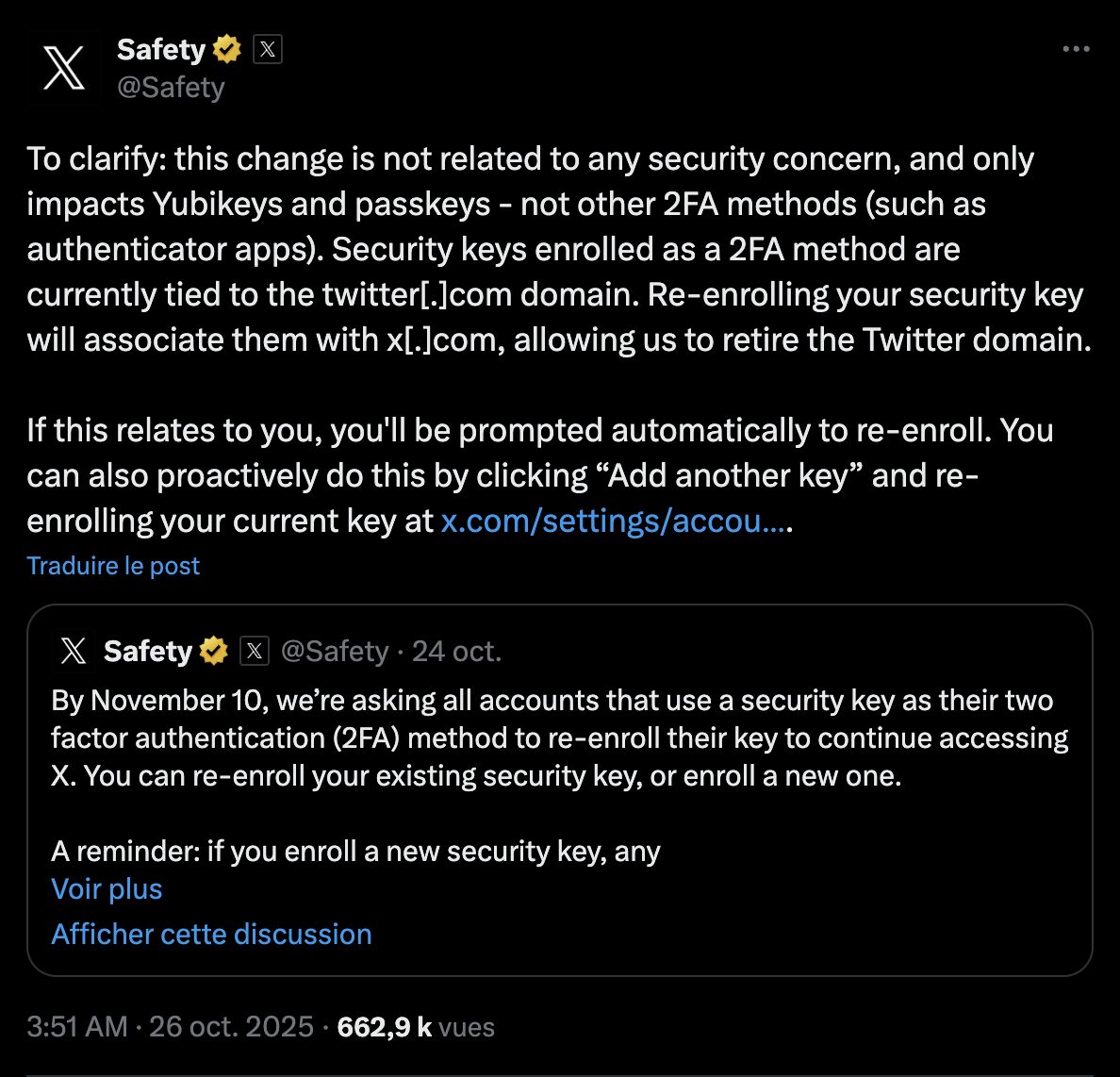1120x1077 pixels.
Task: Open the Safety display name in the main post header
Action: (160, 49)
